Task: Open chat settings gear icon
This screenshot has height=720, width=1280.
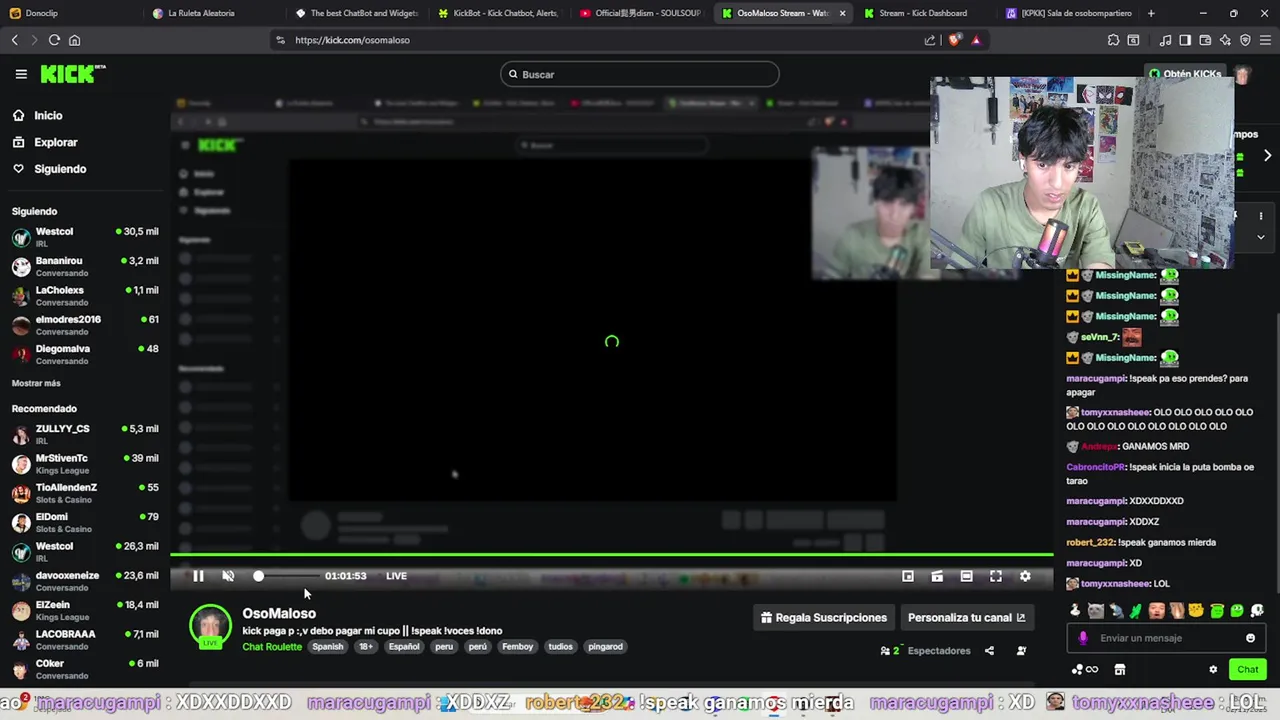Action: 1213,670
